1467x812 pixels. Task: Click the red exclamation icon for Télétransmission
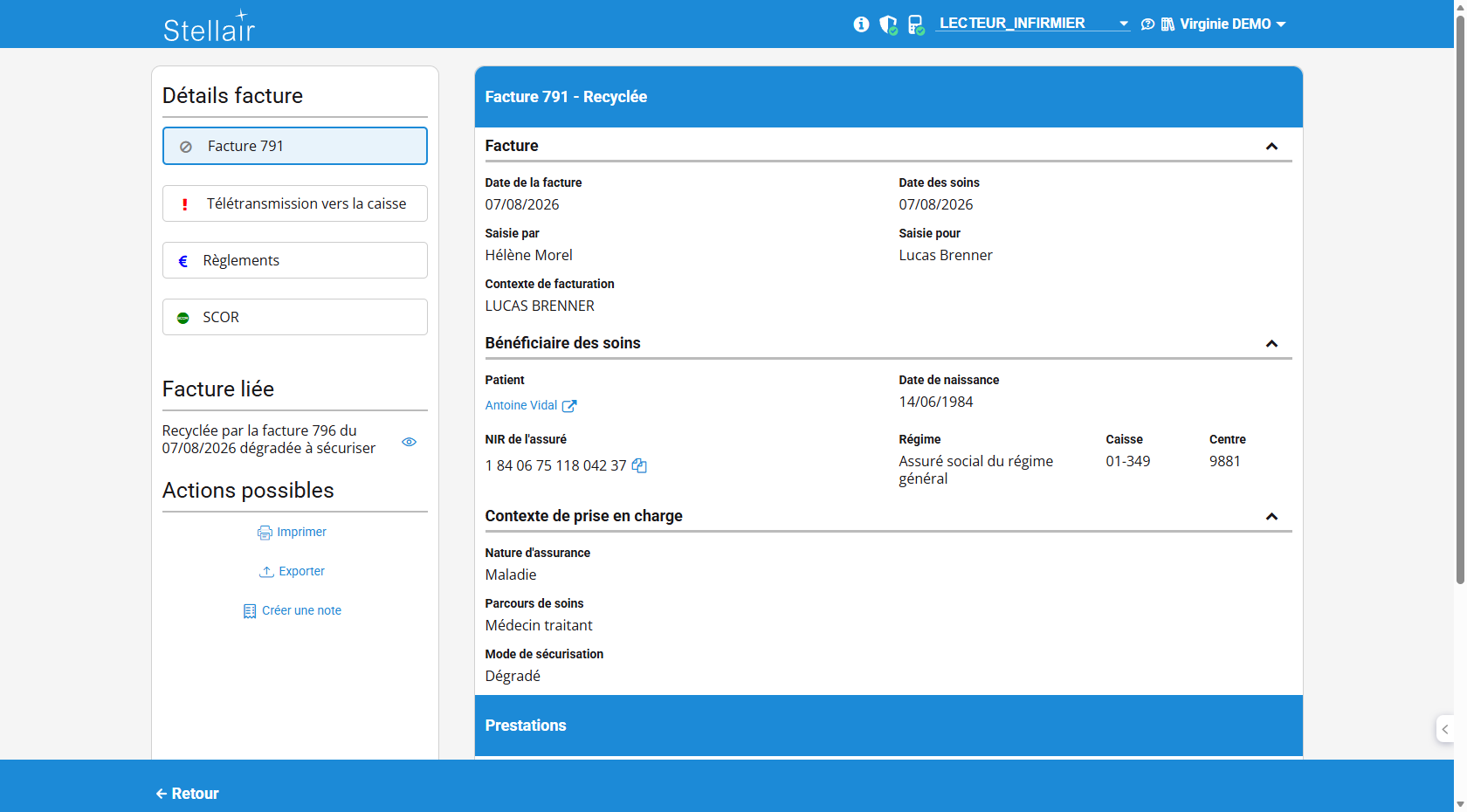tap(184, 204)
